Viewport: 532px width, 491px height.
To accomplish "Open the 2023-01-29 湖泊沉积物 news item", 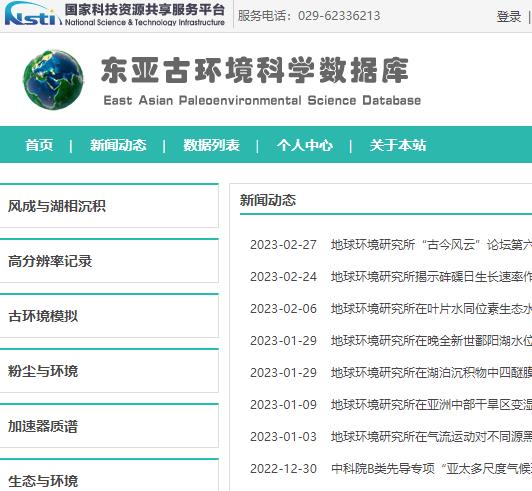I will pyautogui.click(x=431, y=373).
